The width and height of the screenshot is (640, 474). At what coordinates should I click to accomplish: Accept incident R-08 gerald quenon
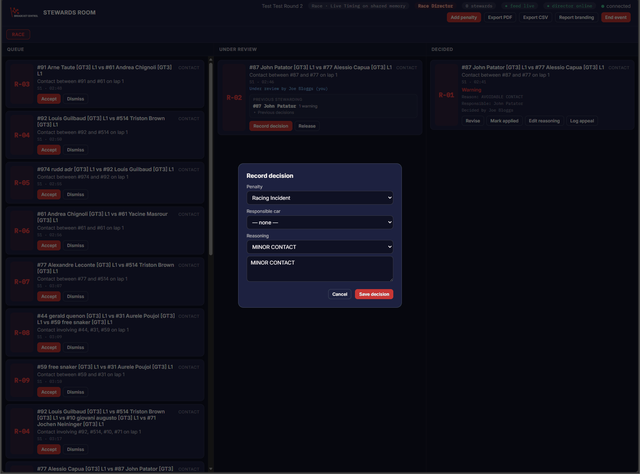point(49,347)
